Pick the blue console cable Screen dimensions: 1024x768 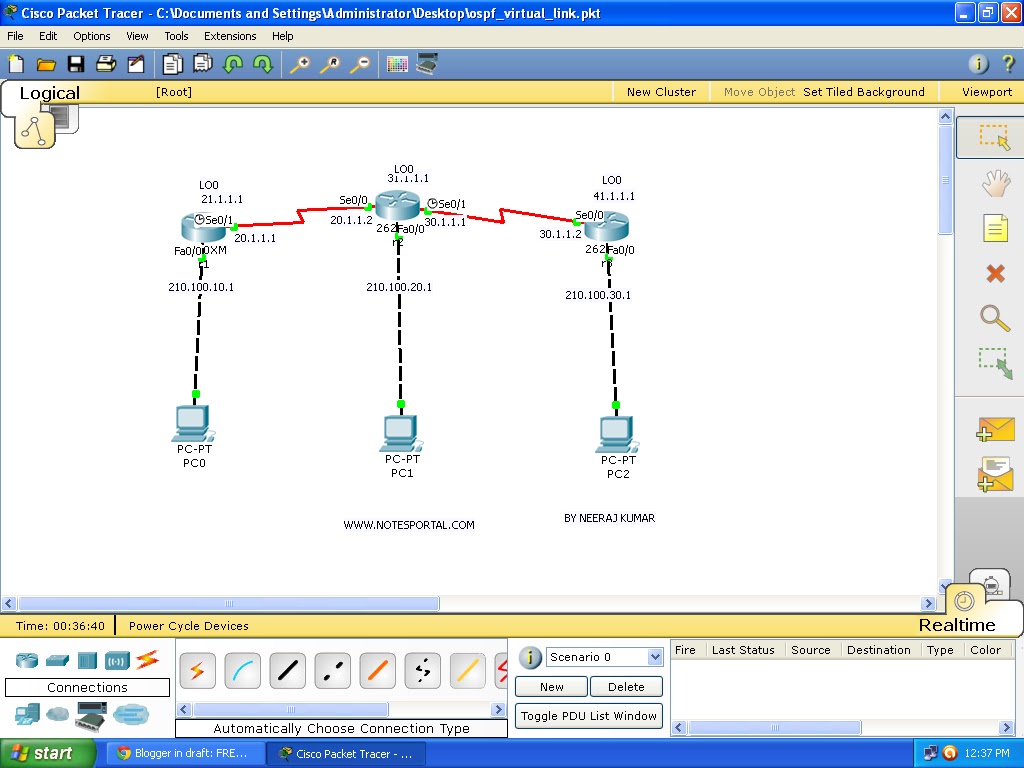coord(242,671)
